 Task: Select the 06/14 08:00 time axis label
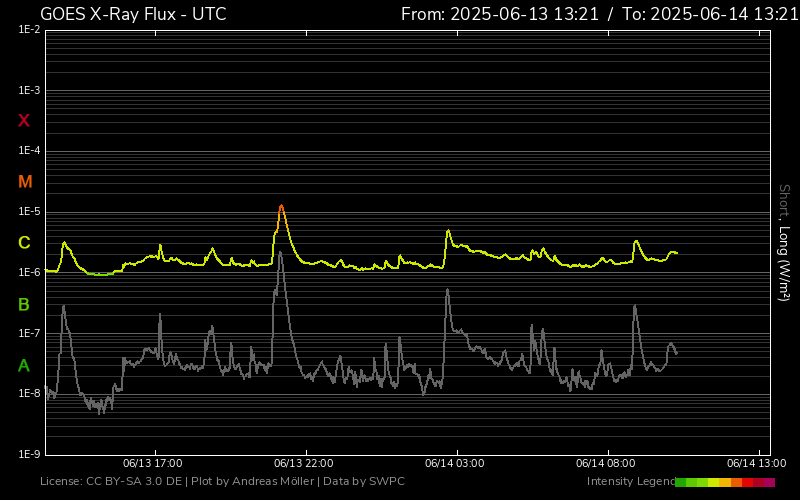click(x=606, y=464)
